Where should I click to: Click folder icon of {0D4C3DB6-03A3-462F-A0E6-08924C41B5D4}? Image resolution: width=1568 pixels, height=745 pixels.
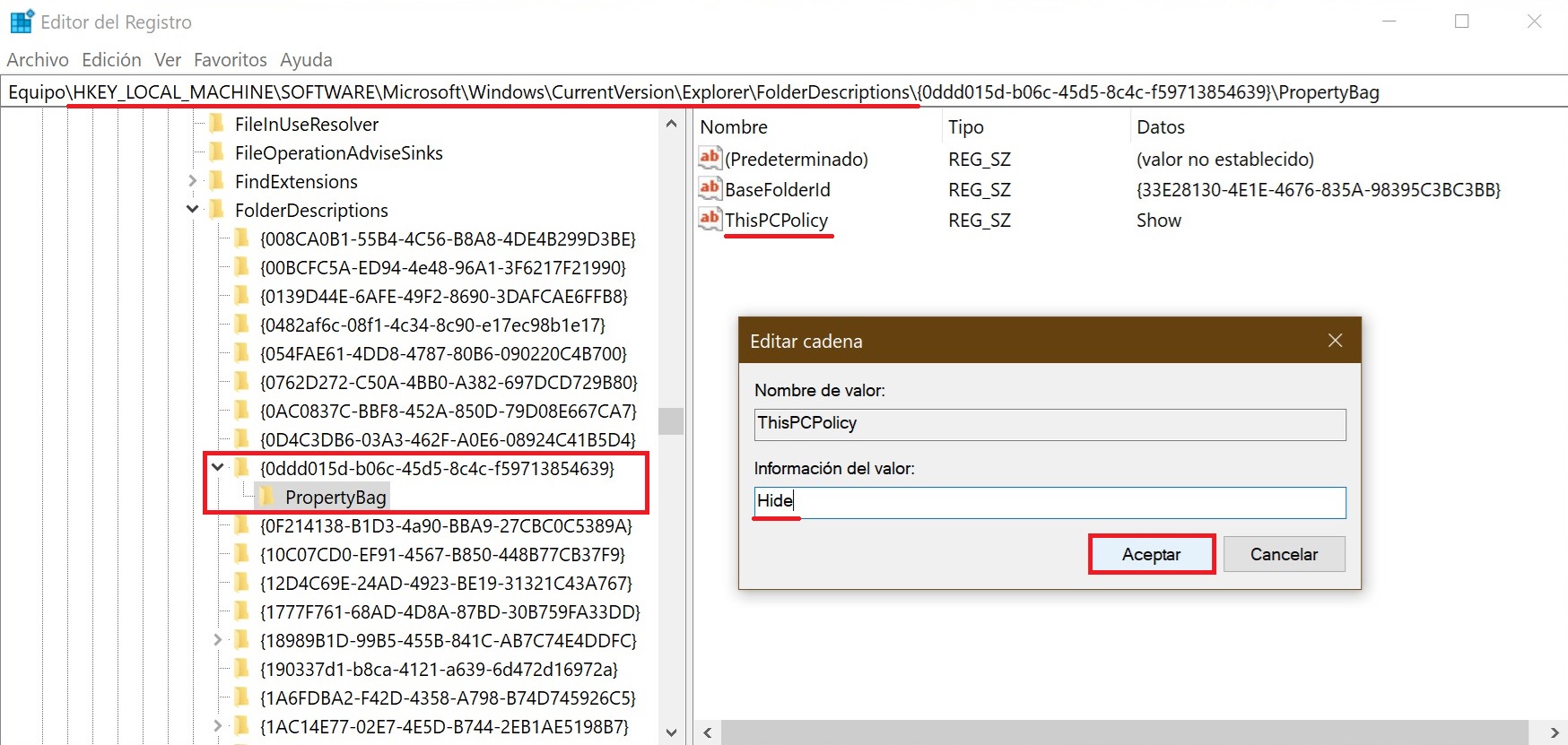click(241, 439)
